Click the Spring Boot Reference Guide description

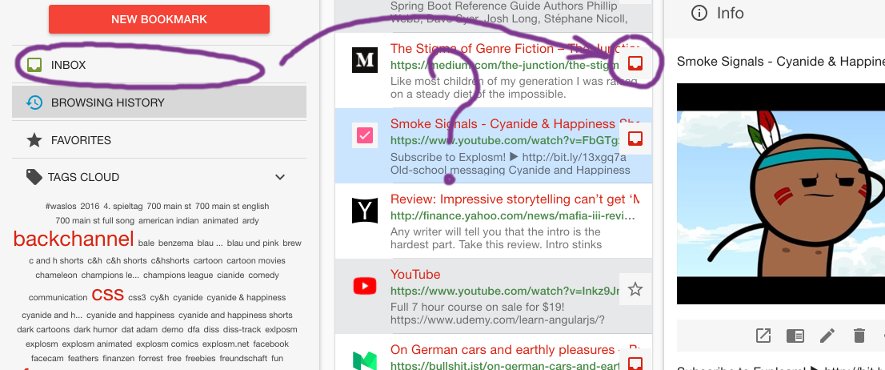pyautogui.click(x=509, y=12)
